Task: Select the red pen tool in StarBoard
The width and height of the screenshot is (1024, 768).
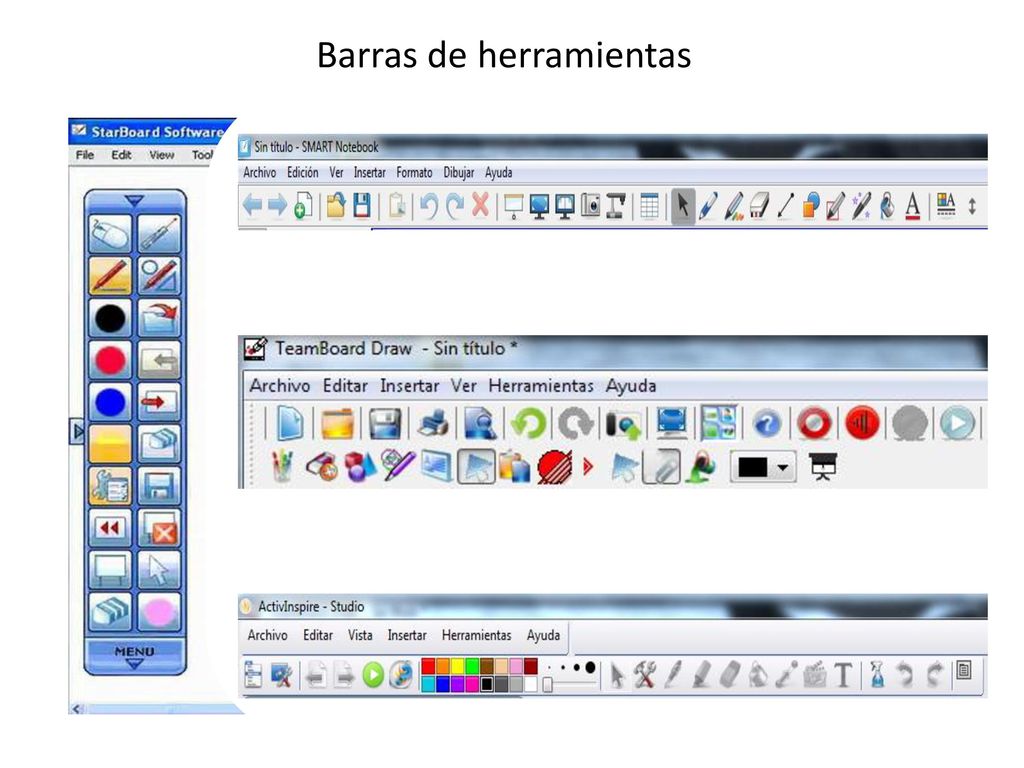Action: click(110, 276)
